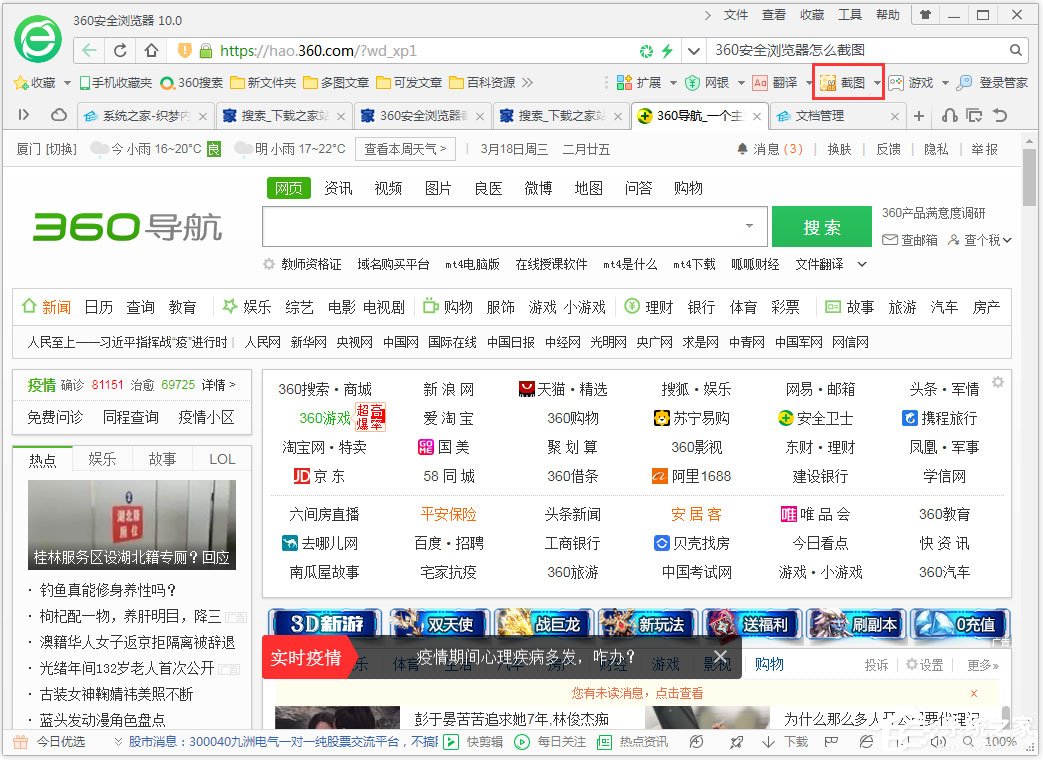Switch to the 娱乐 hot topics tab

[101, 458]
